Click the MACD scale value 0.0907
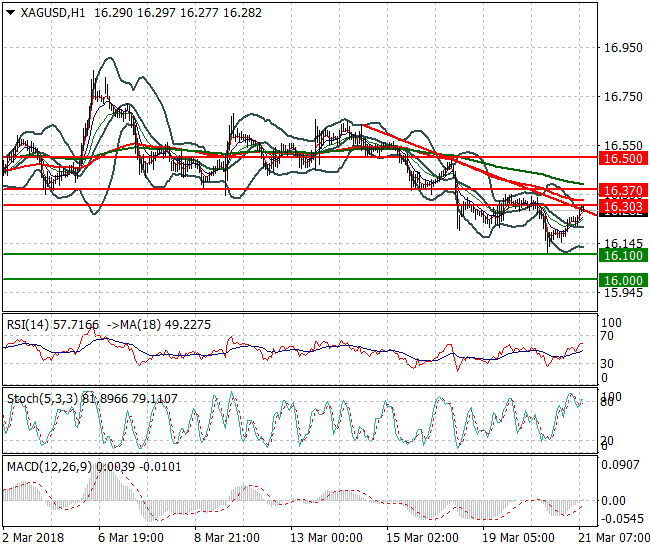Image resolution: width=650 pixels, height=550 pixels. pos(620,465)
